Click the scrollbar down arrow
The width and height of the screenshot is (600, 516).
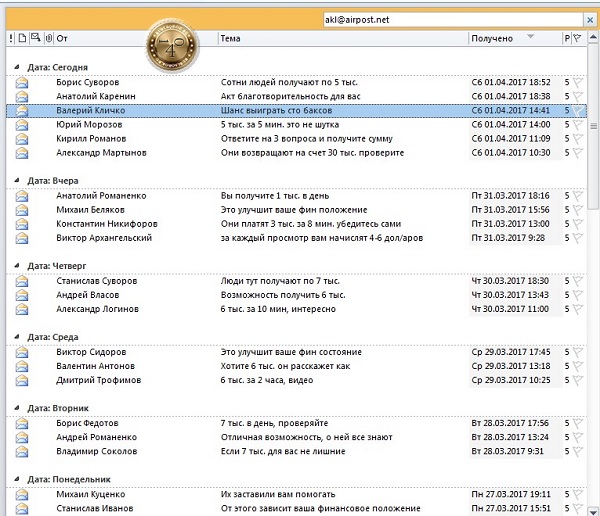point(593,511)
